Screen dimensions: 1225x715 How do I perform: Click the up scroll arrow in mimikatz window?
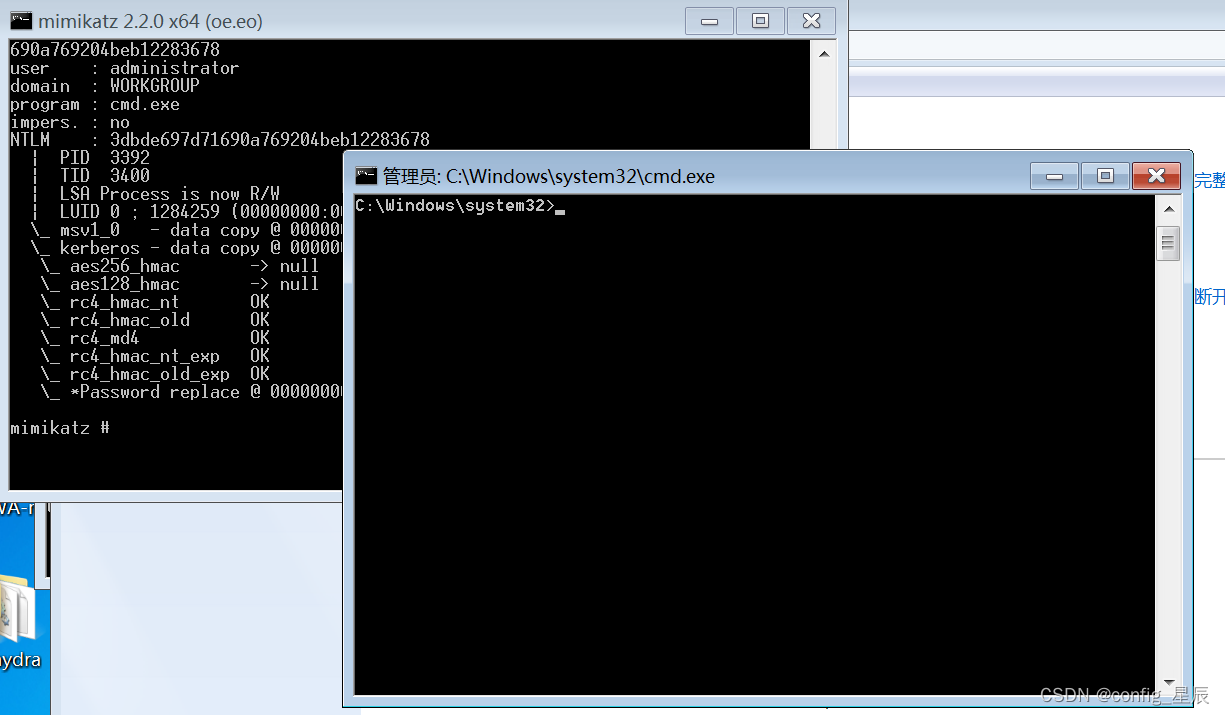point(824,54)
